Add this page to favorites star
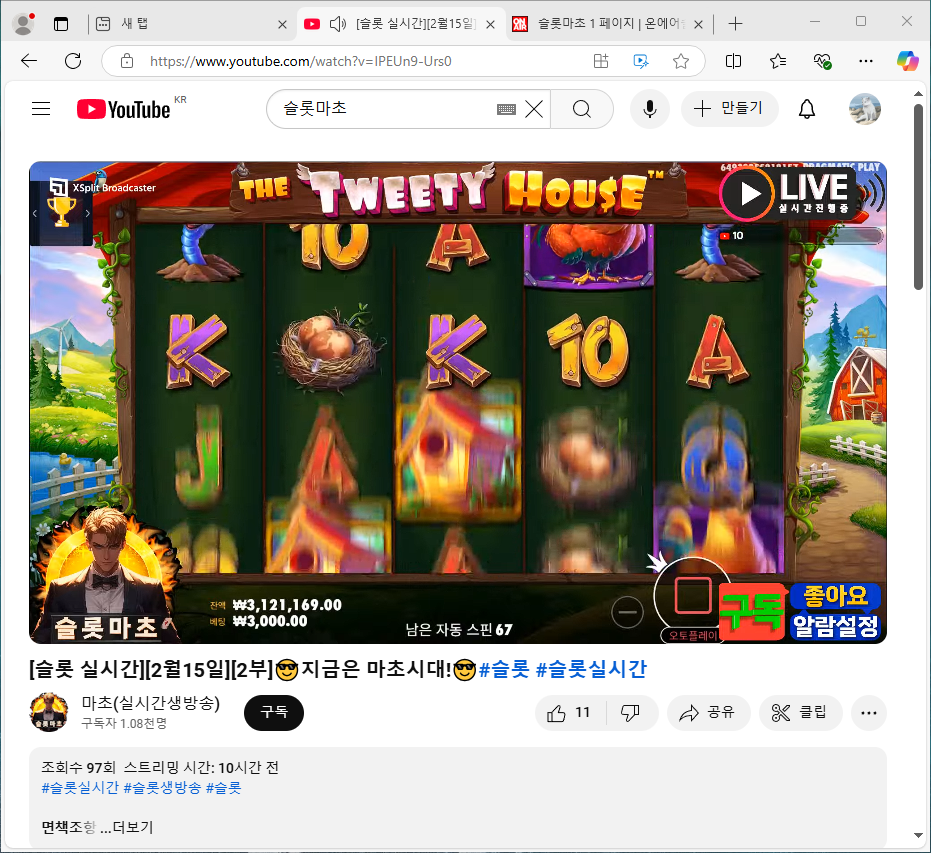The image size is (931, 853). 681,61
